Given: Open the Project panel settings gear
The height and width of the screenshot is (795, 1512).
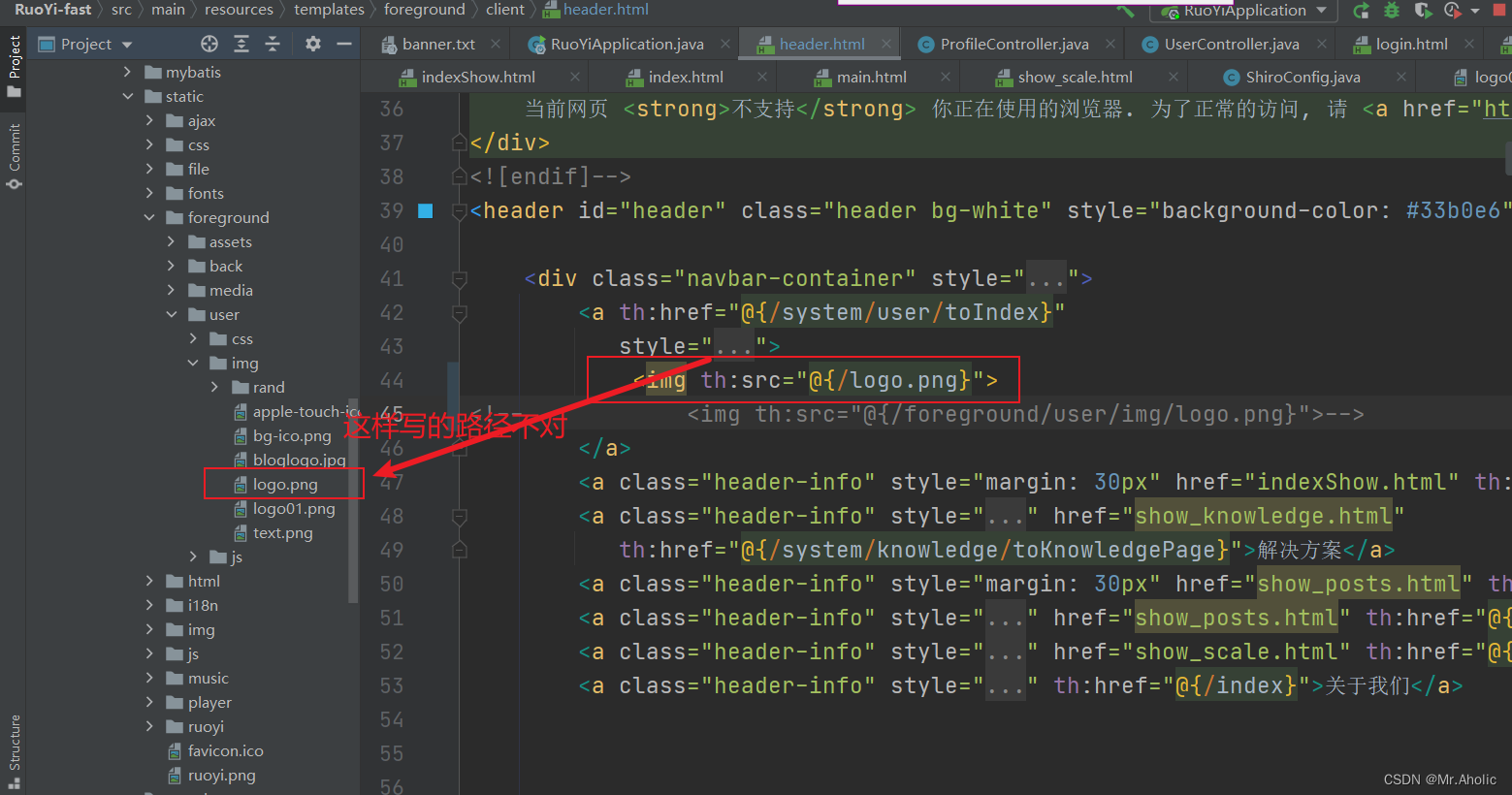Looking at the screenshot, I should coord(312,44).
